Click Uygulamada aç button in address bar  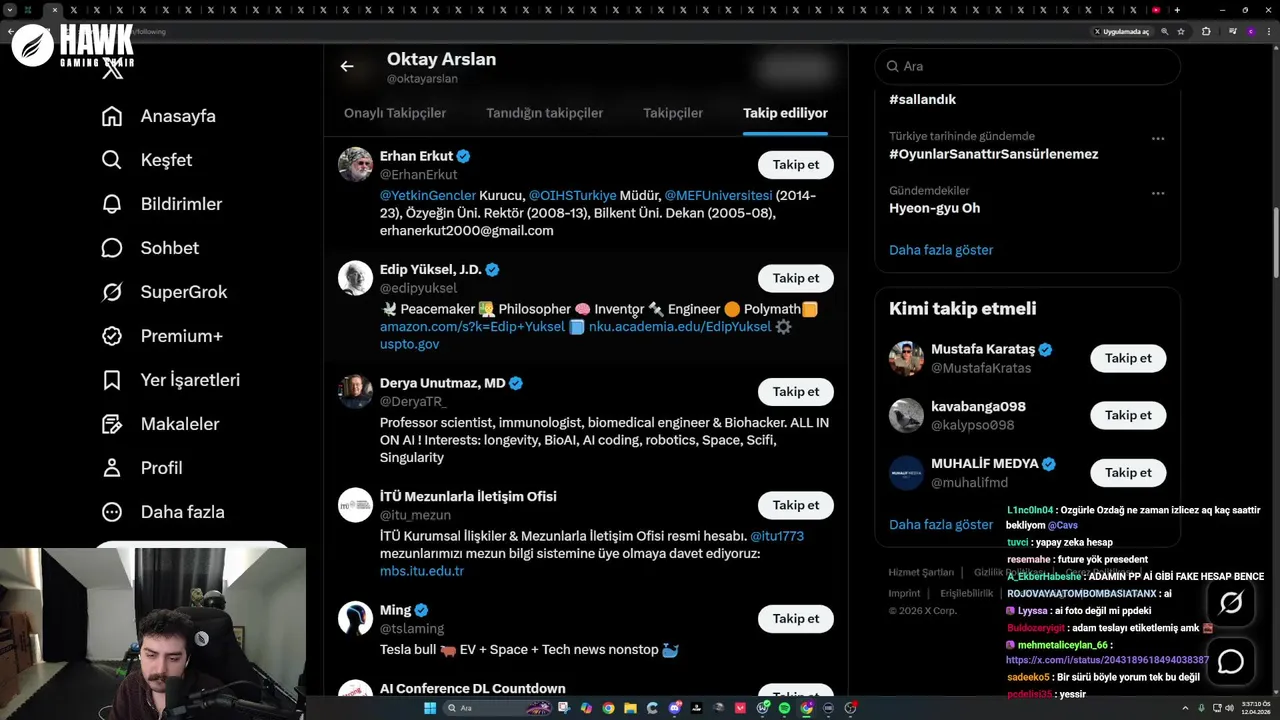(1122, 31)
